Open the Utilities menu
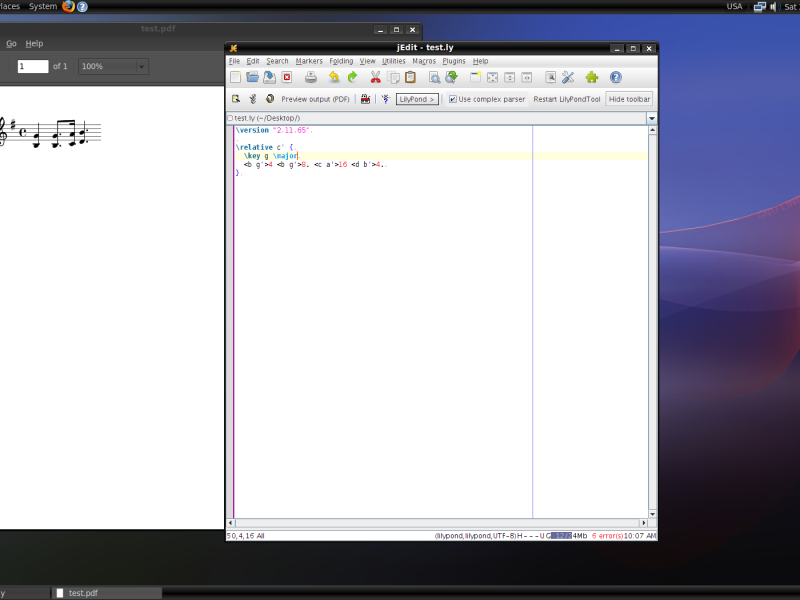800x600 pixels. 393,61
